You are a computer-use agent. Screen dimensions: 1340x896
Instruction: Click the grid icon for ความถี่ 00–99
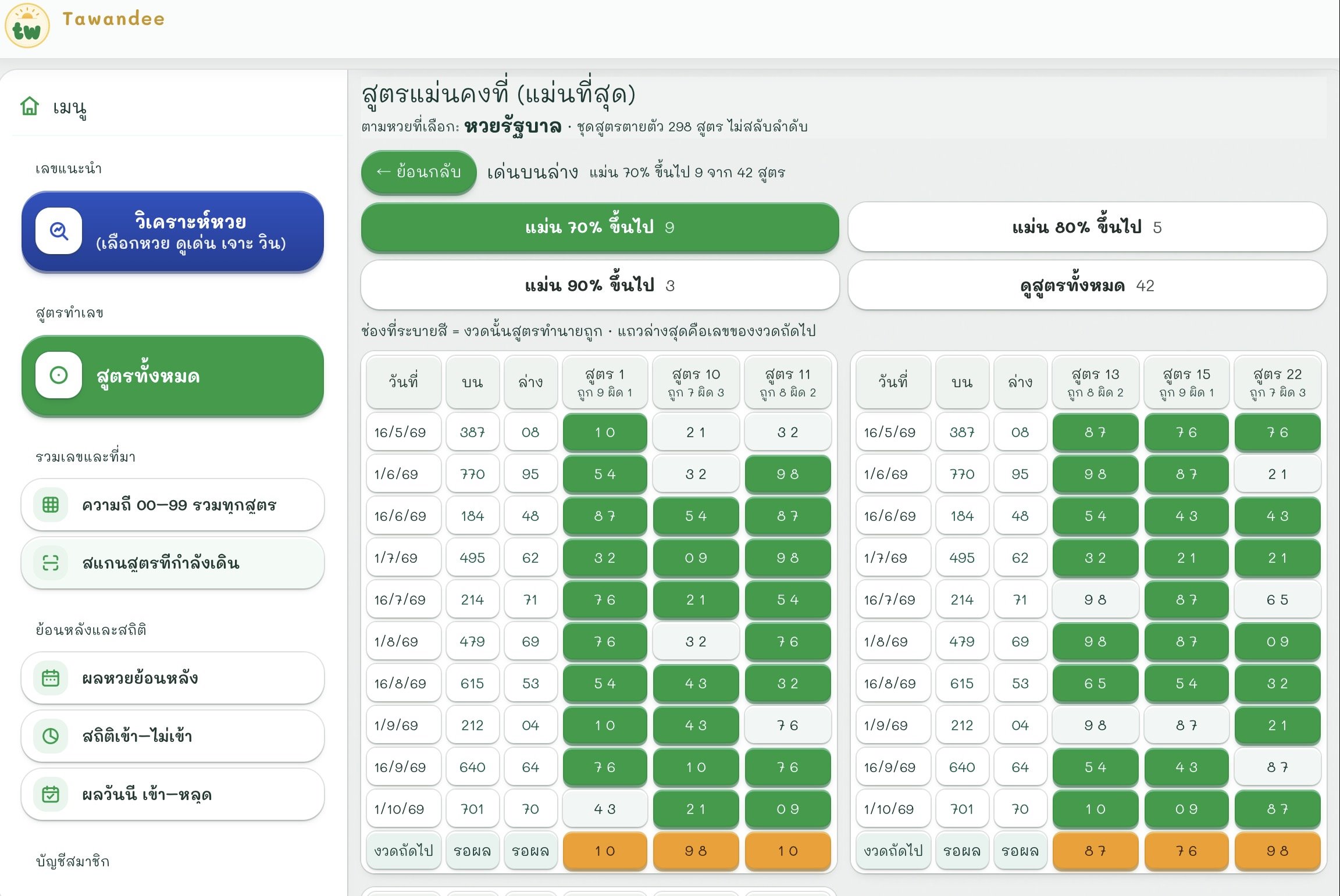coord(51,505)
